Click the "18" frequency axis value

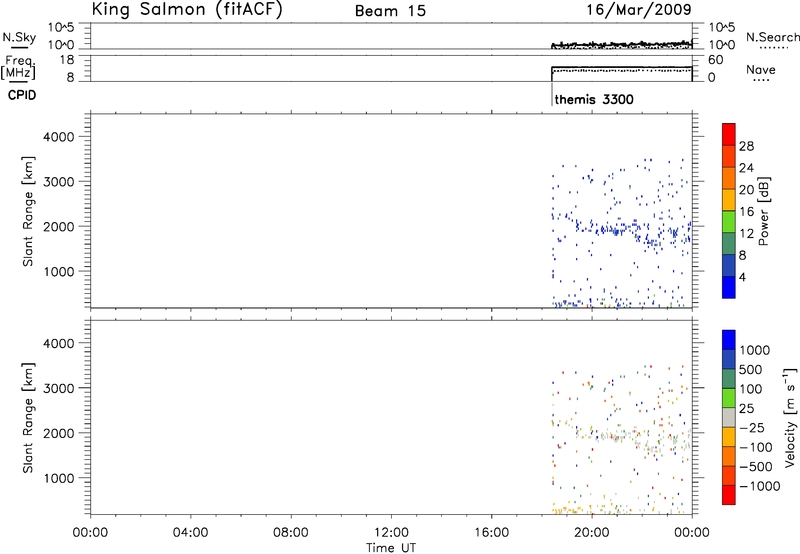tap(67, 60)
